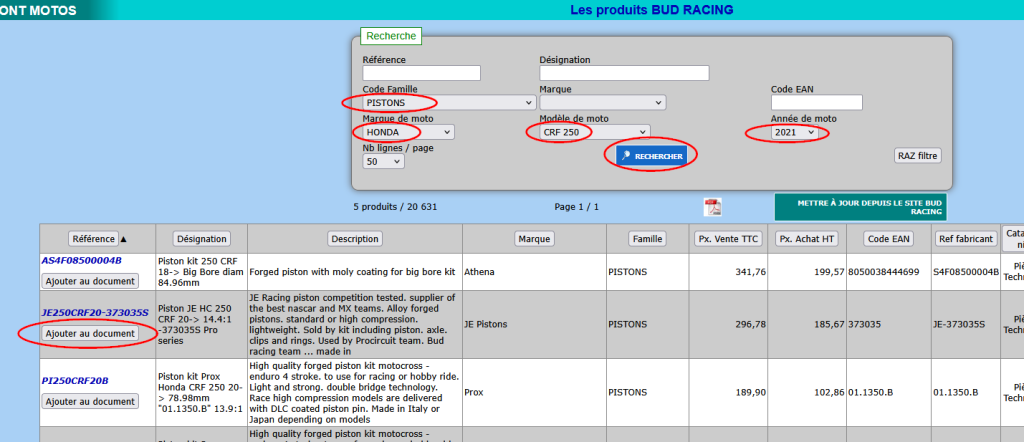Image resolution: width=1024 pixels, height=442 pixels.
Task: Sort by the Famille column header
Action: coord(647,238)
